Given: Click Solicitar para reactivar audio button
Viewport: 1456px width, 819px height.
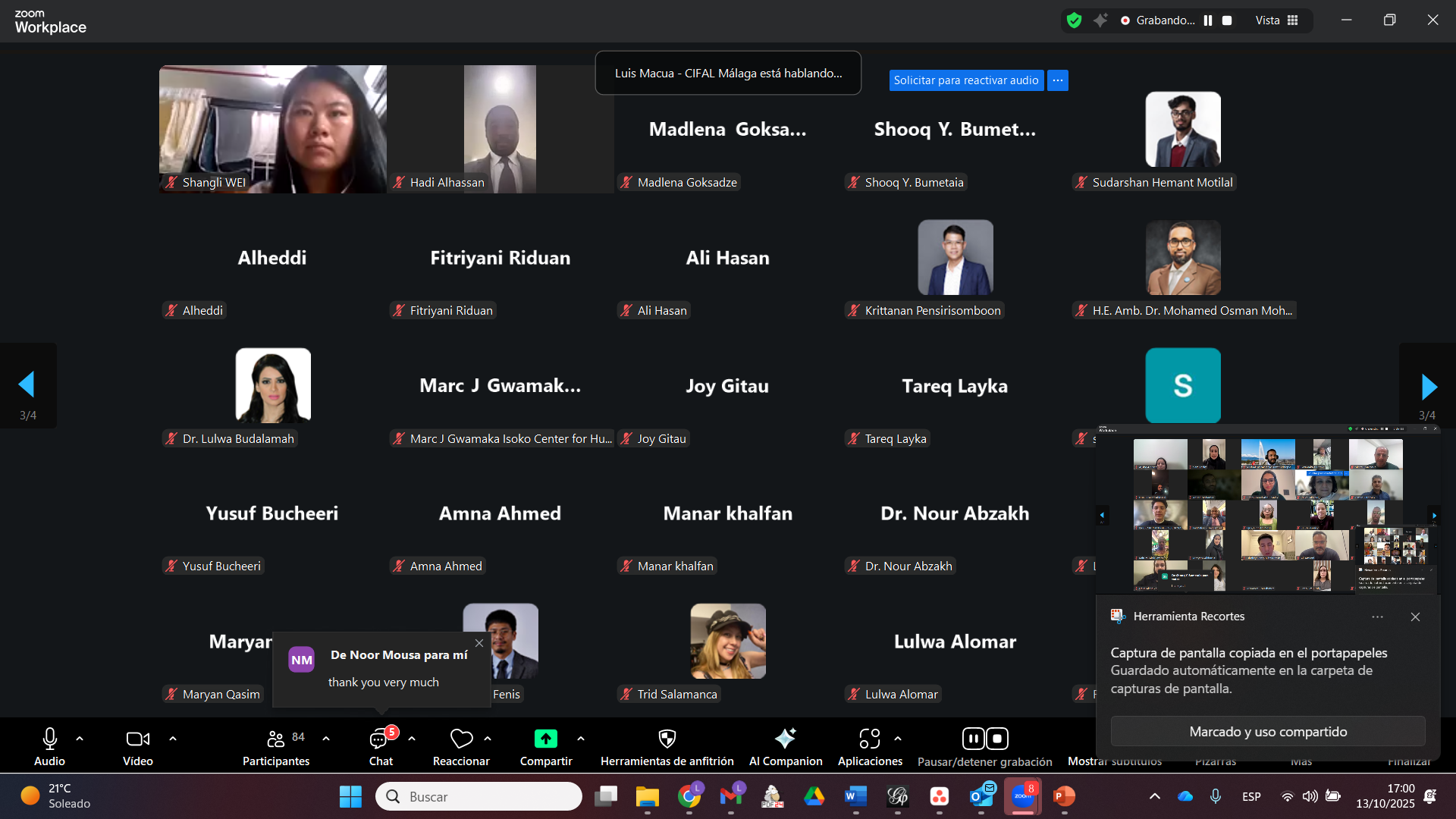Looking at the screenshot, I should click(965, 80).
